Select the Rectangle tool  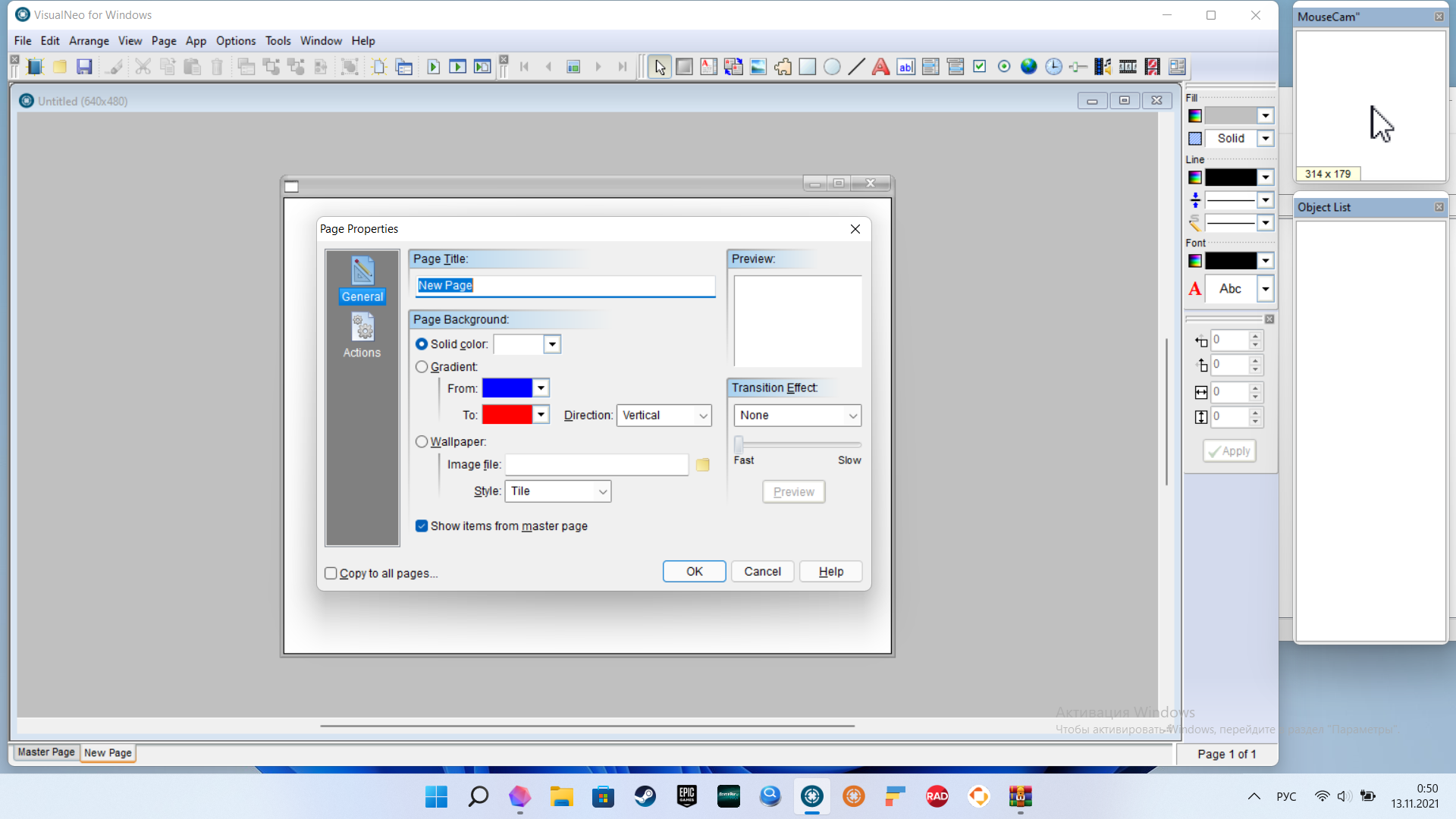tap(808, 67)
